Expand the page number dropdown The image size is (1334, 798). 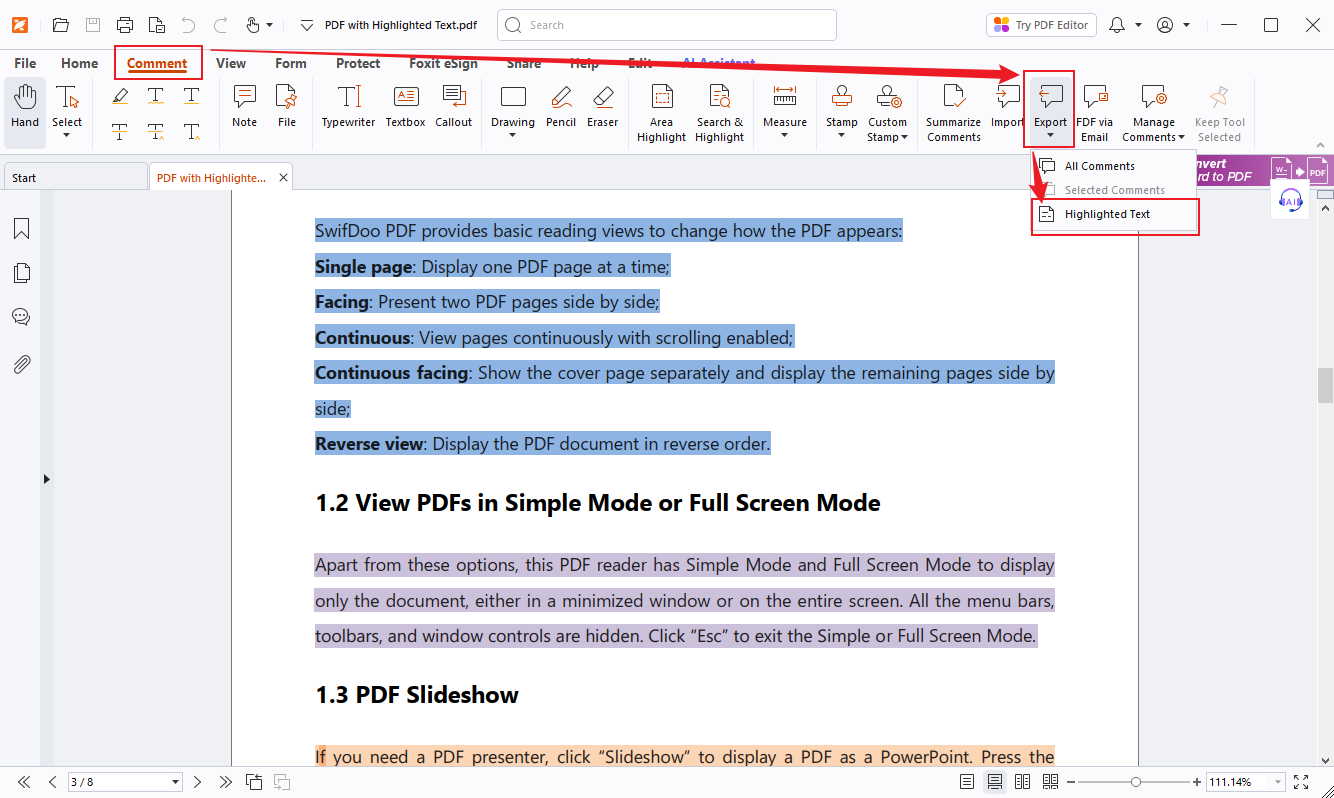(x=176, y=782)
